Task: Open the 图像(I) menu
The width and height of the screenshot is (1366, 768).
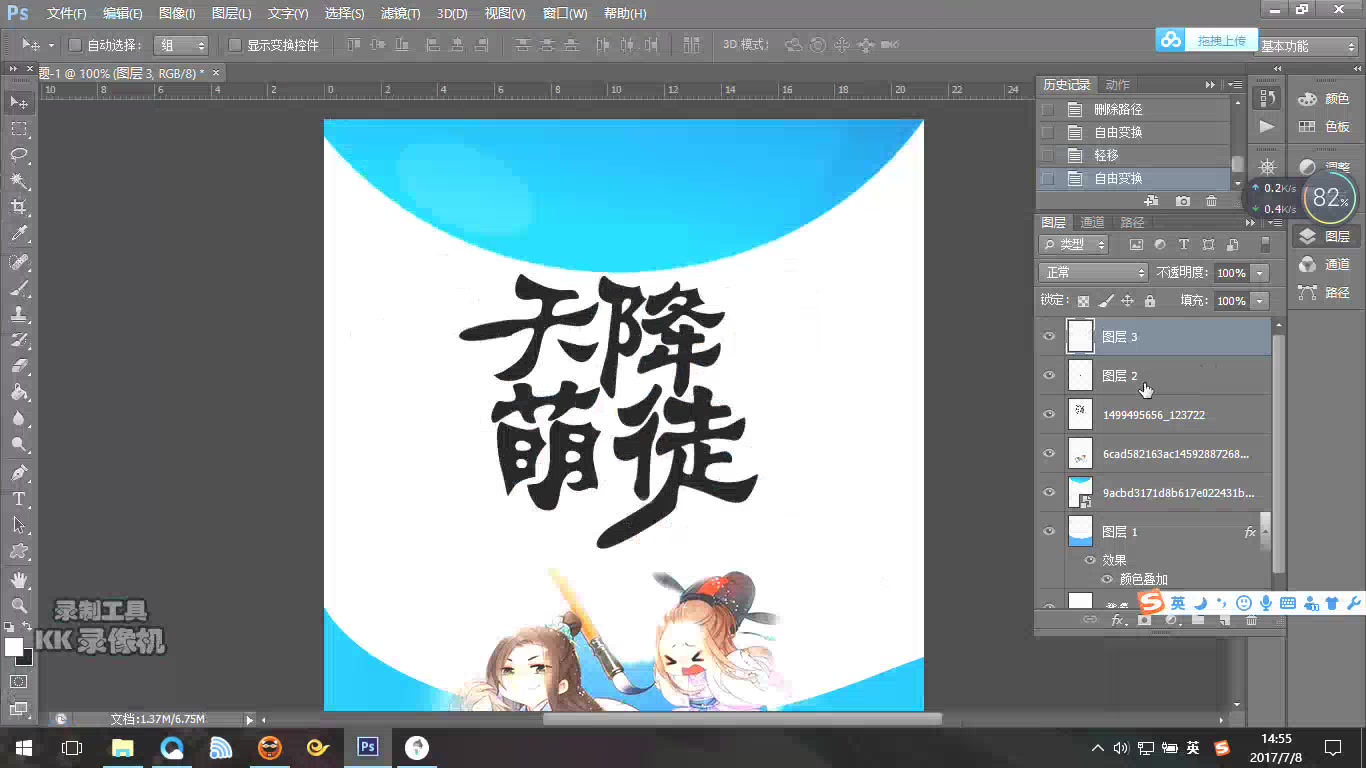Action: 177,14
